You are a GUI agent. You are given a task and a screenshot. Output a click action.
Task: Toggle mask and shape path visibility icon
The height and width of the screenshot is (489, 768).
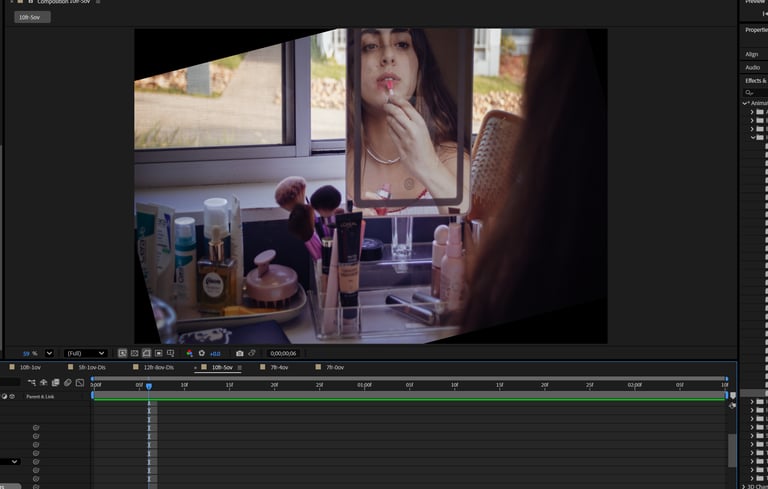click(x=146, y=353)
